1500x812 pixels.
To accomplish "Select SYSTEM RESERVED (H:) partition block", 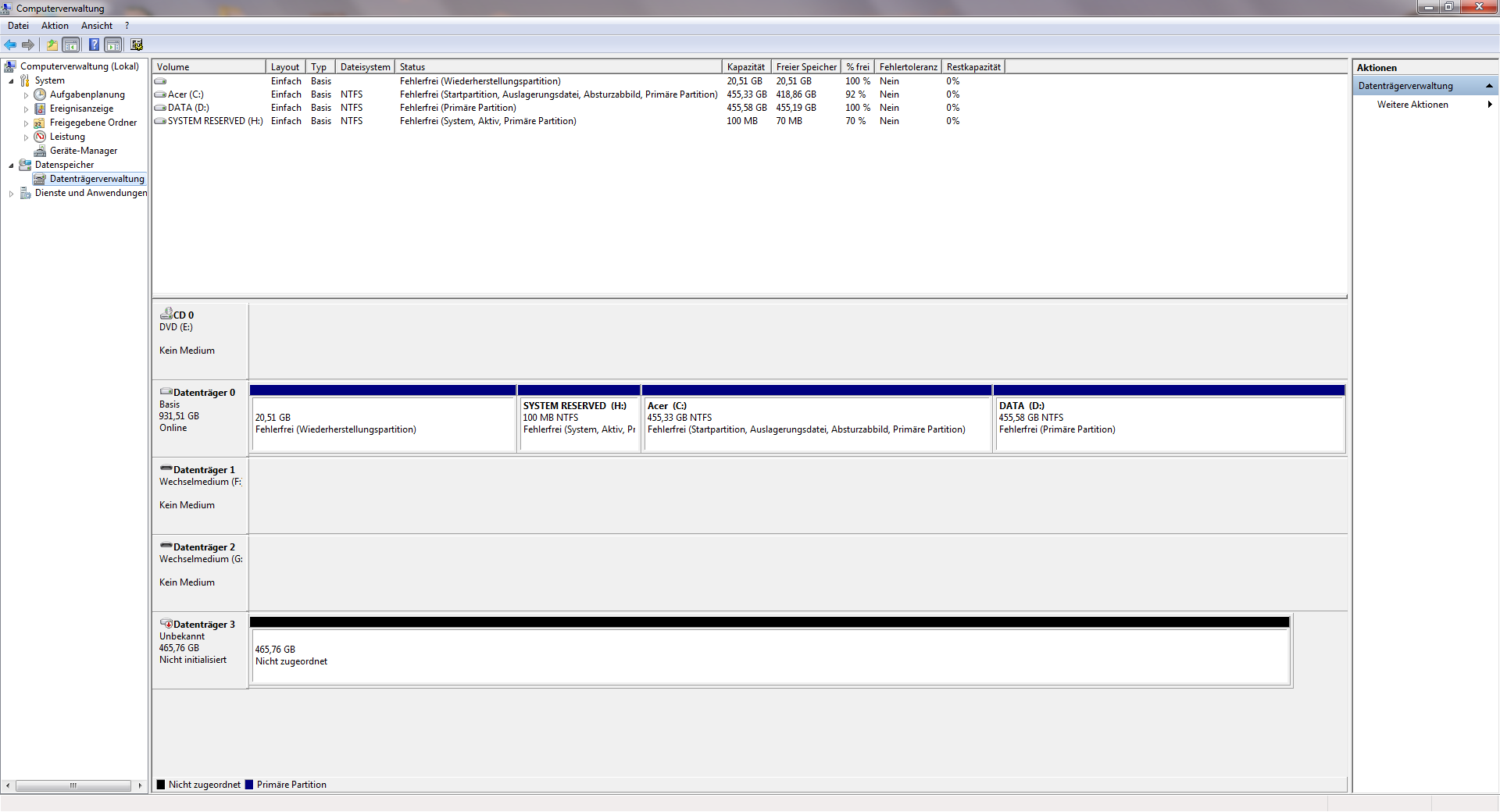I will [x=579, y=418].
